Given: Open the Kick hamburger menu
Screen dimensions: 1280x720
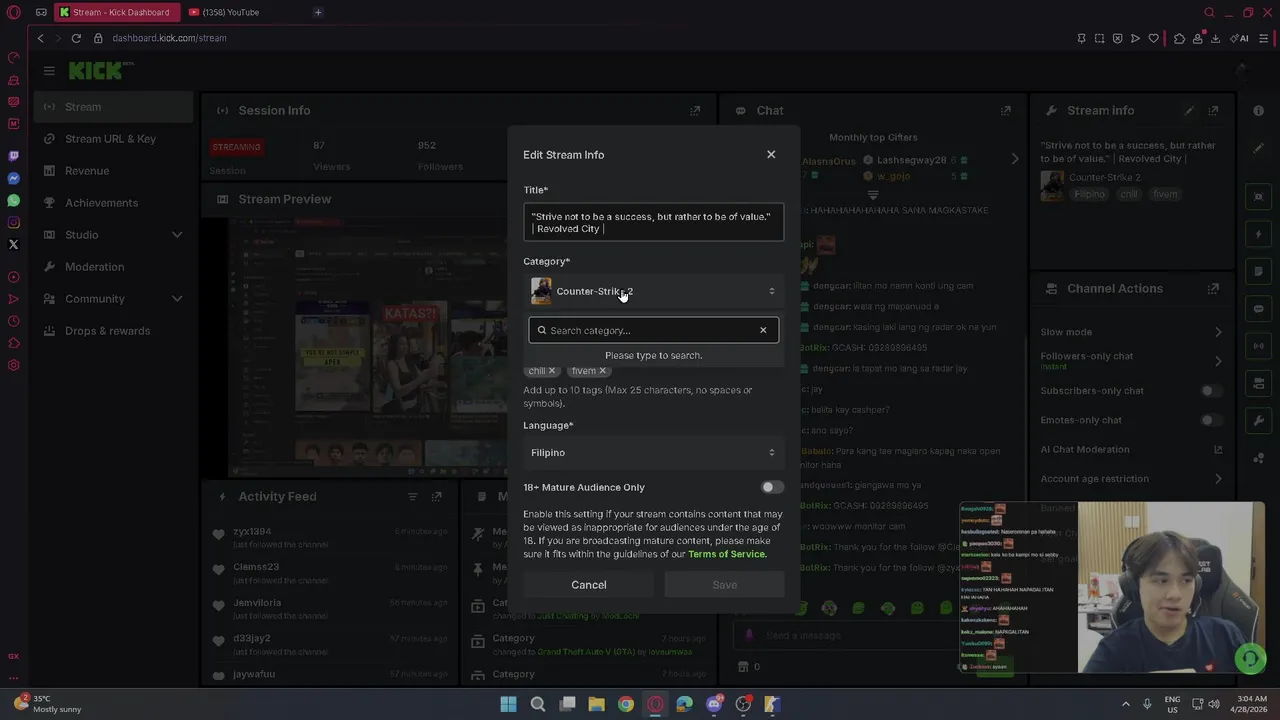Looking at the screenshot, I should coord(49,71).
